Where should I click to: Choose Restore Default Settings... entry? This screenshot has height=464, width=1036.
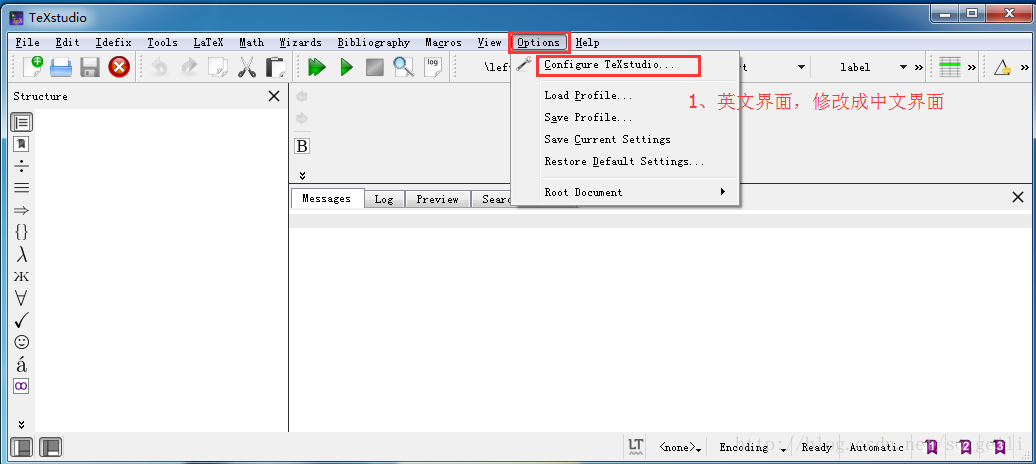(x=624, y=161)
